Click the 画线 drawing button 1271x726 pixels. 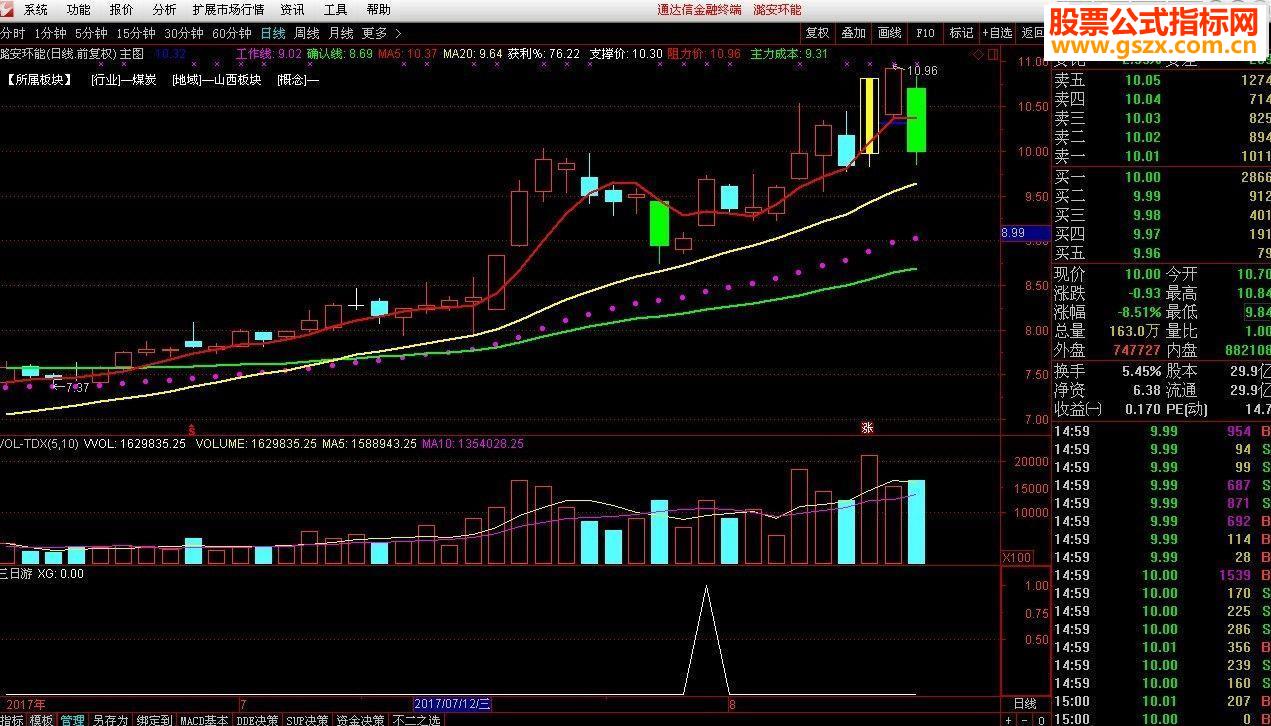coord(889,33)
